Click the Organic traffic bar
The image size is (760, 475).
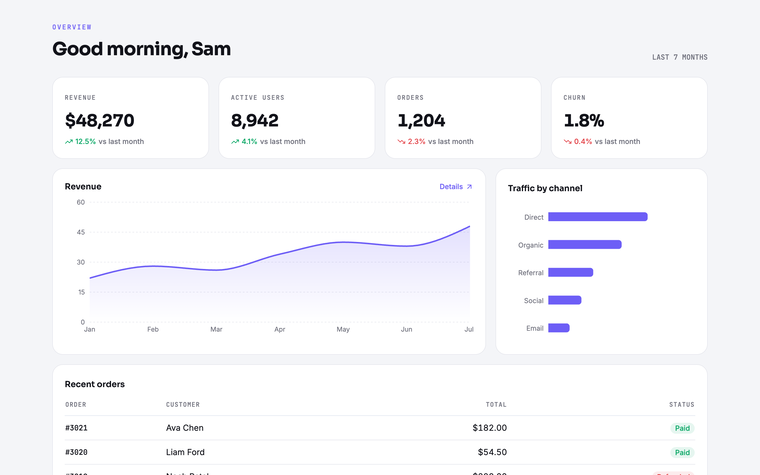pyautogui.click(x=585, y=245)
